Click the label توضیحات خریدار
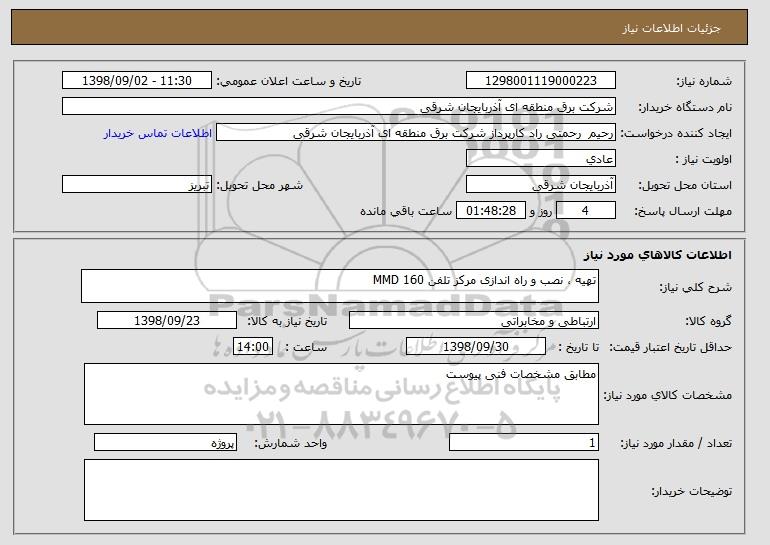The image size is (770, 545). pos(691,491)
